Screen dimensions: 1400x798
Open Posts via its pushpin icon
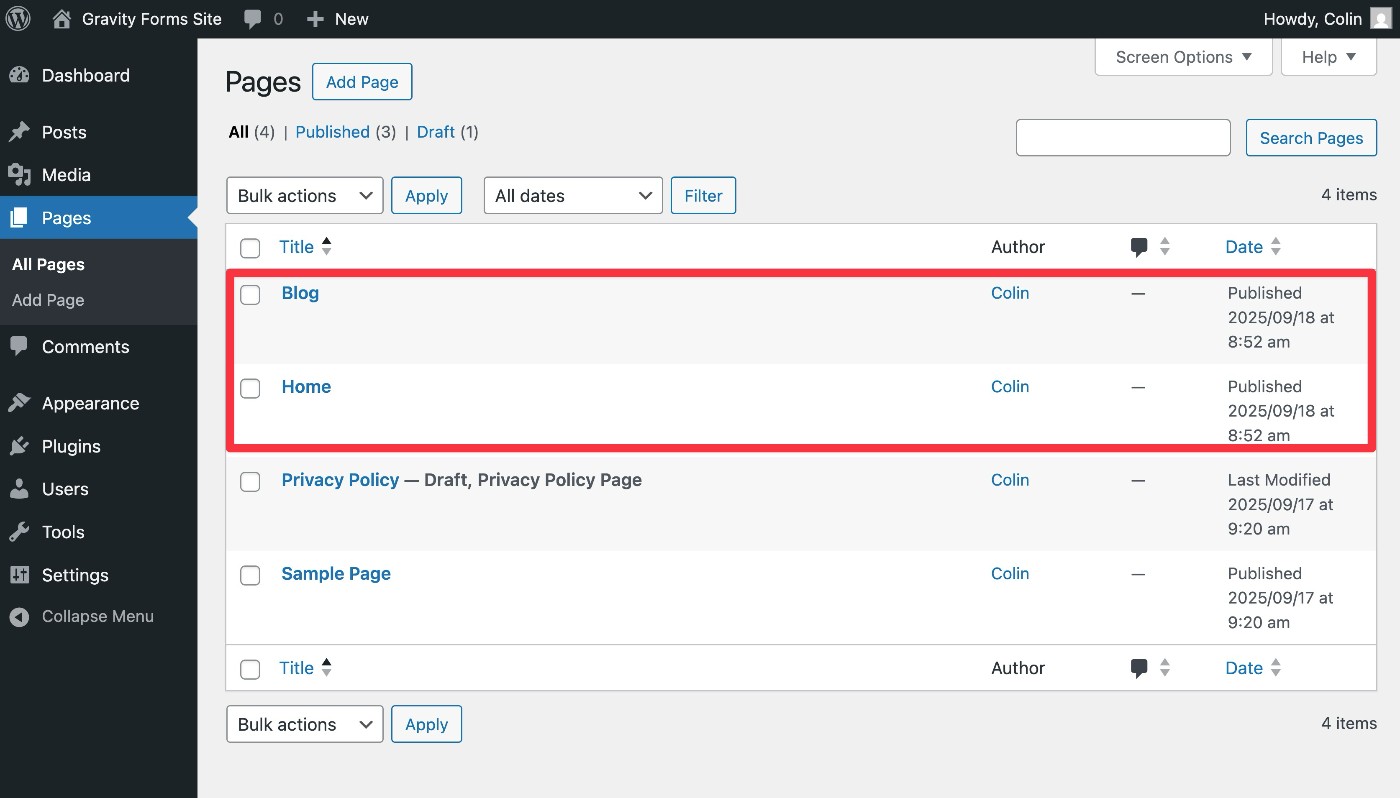click(22, 131)
